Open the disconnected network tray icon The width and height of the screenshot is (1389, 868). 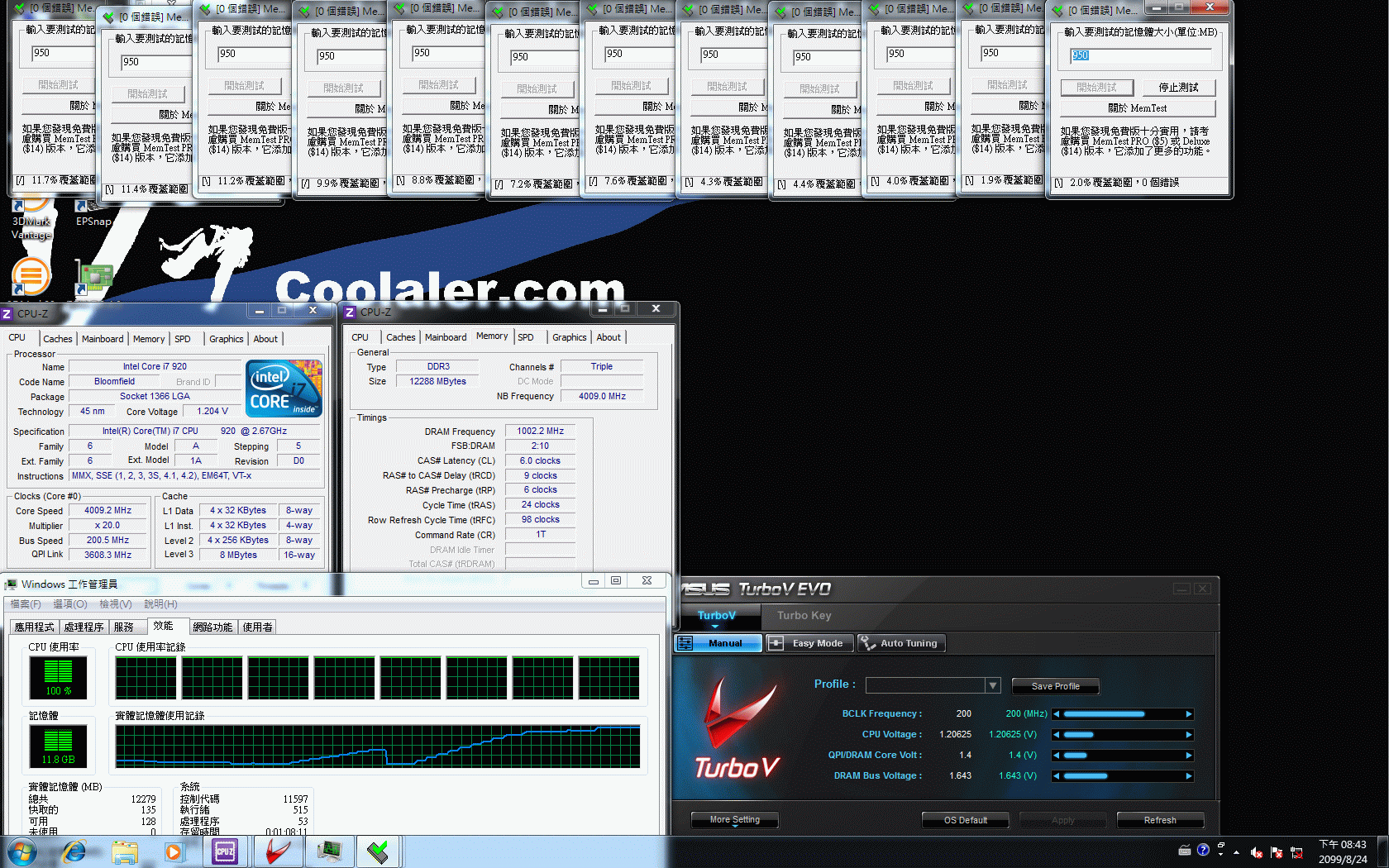1296,851
